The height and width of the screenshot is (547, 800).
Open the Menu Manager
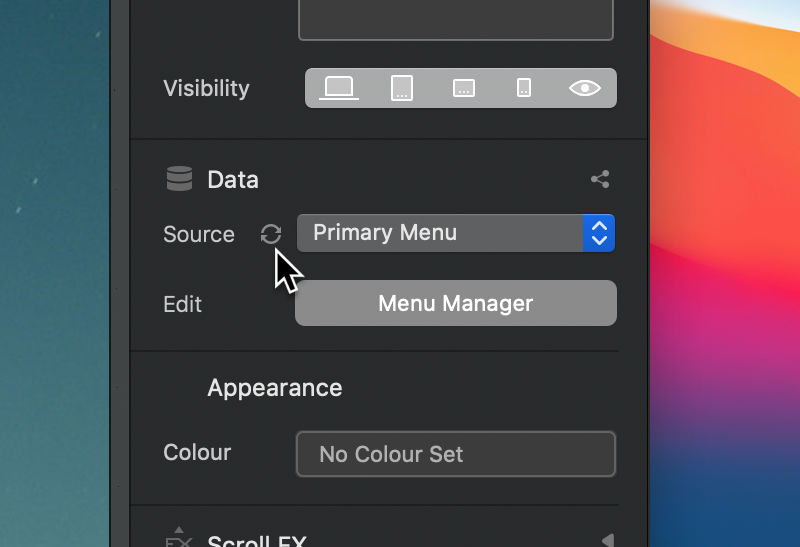pos(456,303)
